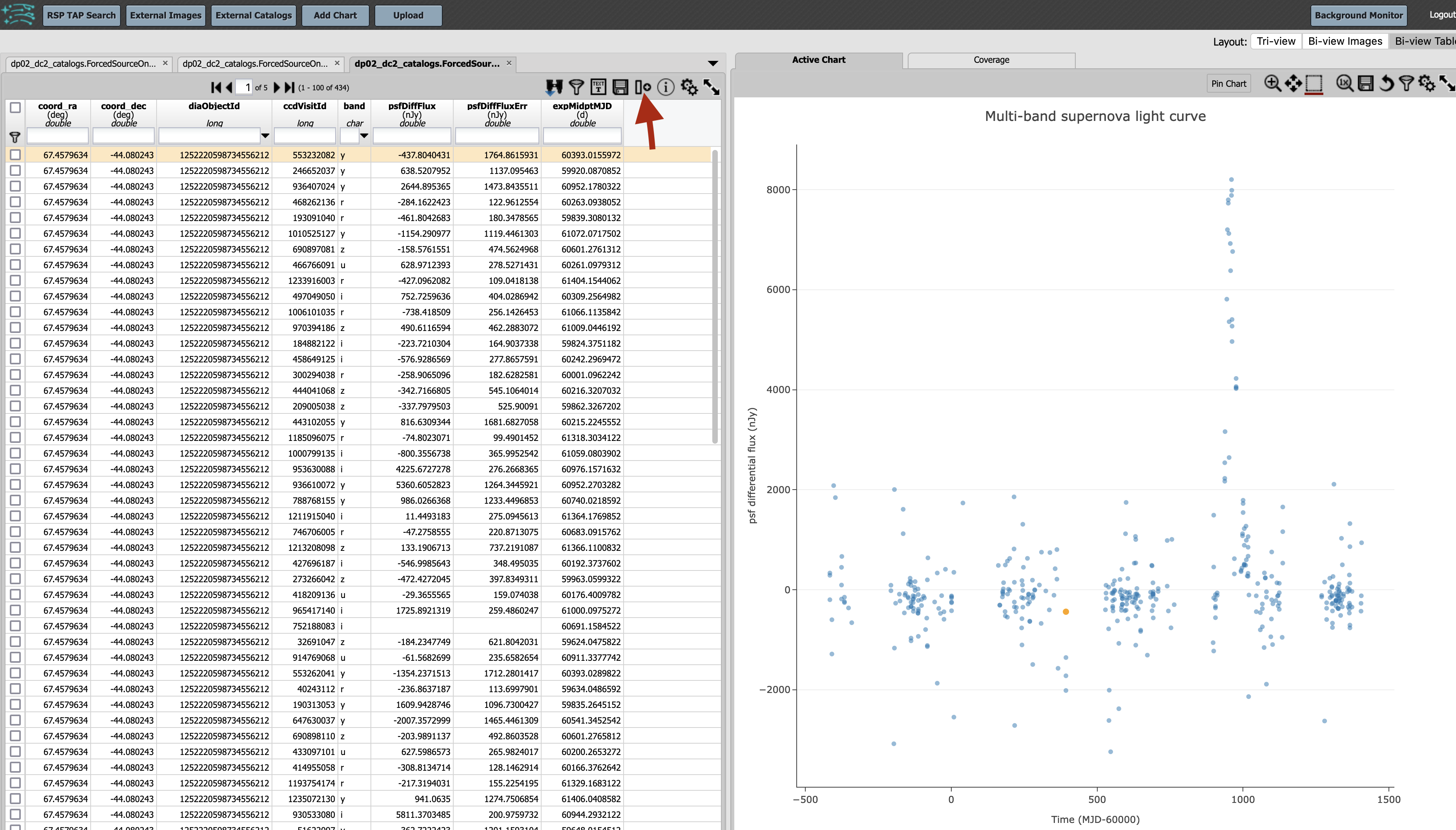
Task: Switch to second ForcedSourceOn catalog tab
Action: 255,63
